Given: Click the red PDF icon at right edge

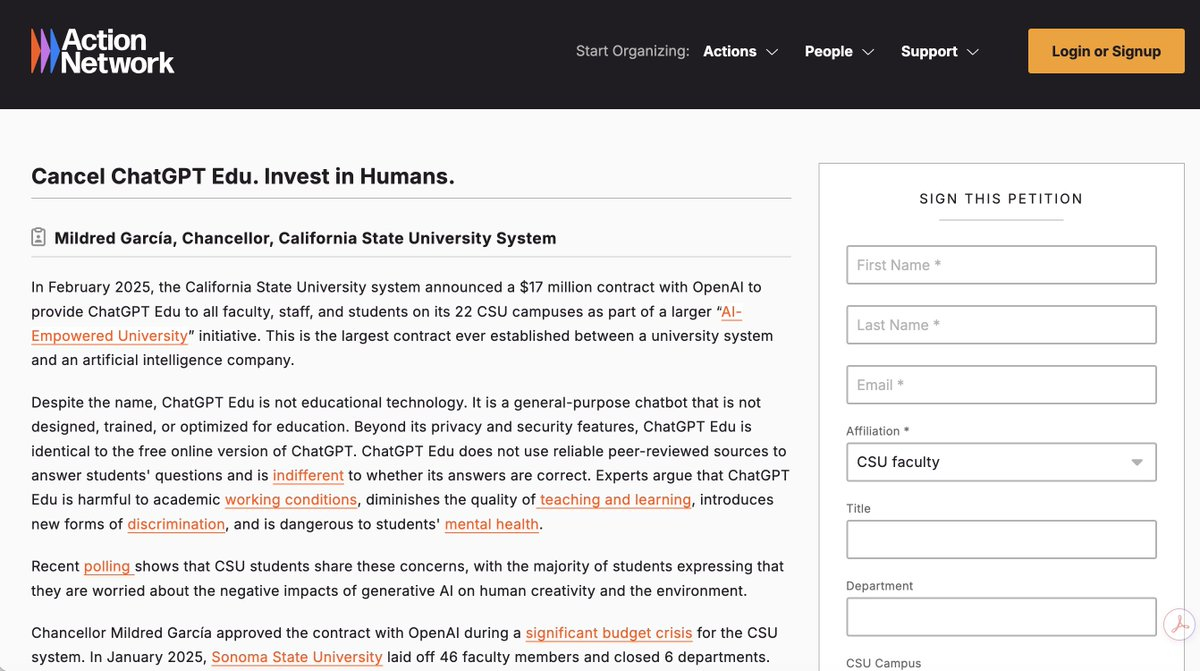Looking at the screenshot, I should pyautogui.click(x=1179, y=624).
